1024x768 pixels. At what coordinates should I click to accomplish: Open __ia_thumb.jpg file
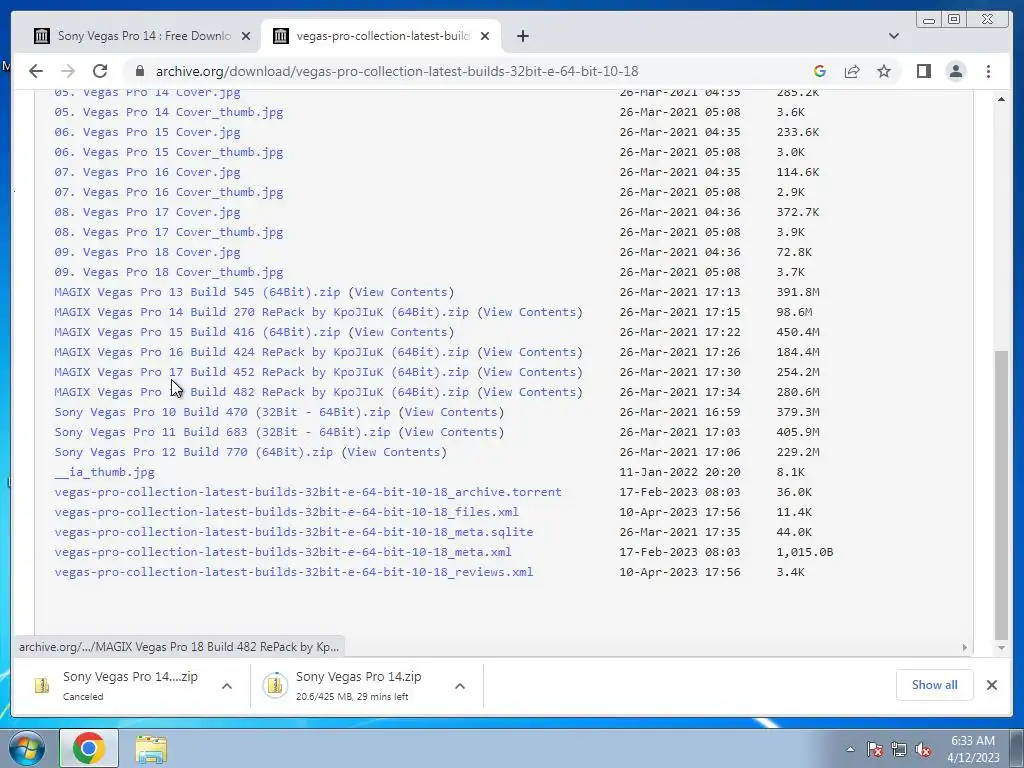pos(104,472)
